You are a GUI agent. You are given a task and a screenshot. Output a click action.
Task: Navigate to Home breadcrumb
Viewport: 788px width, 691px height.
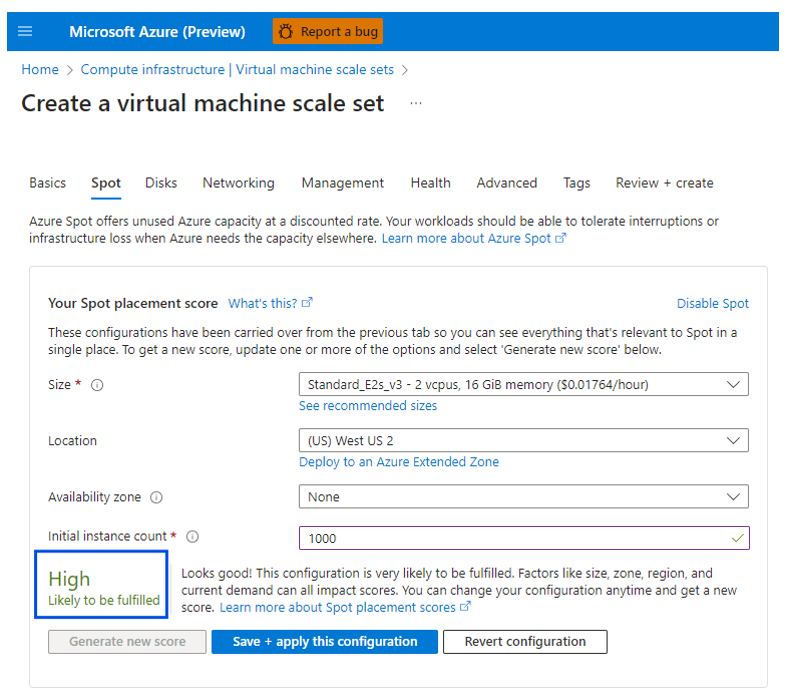[40, 69]
